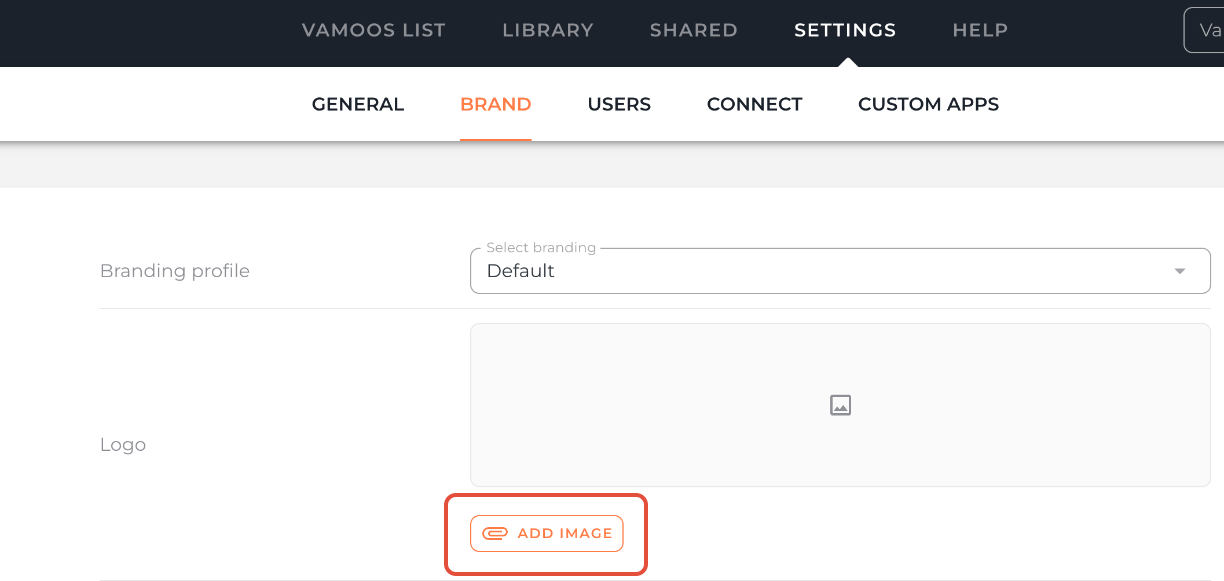
Task: Click the HELP item in the navigation bar
Action: pyautogui.click(x=980, y=30)
